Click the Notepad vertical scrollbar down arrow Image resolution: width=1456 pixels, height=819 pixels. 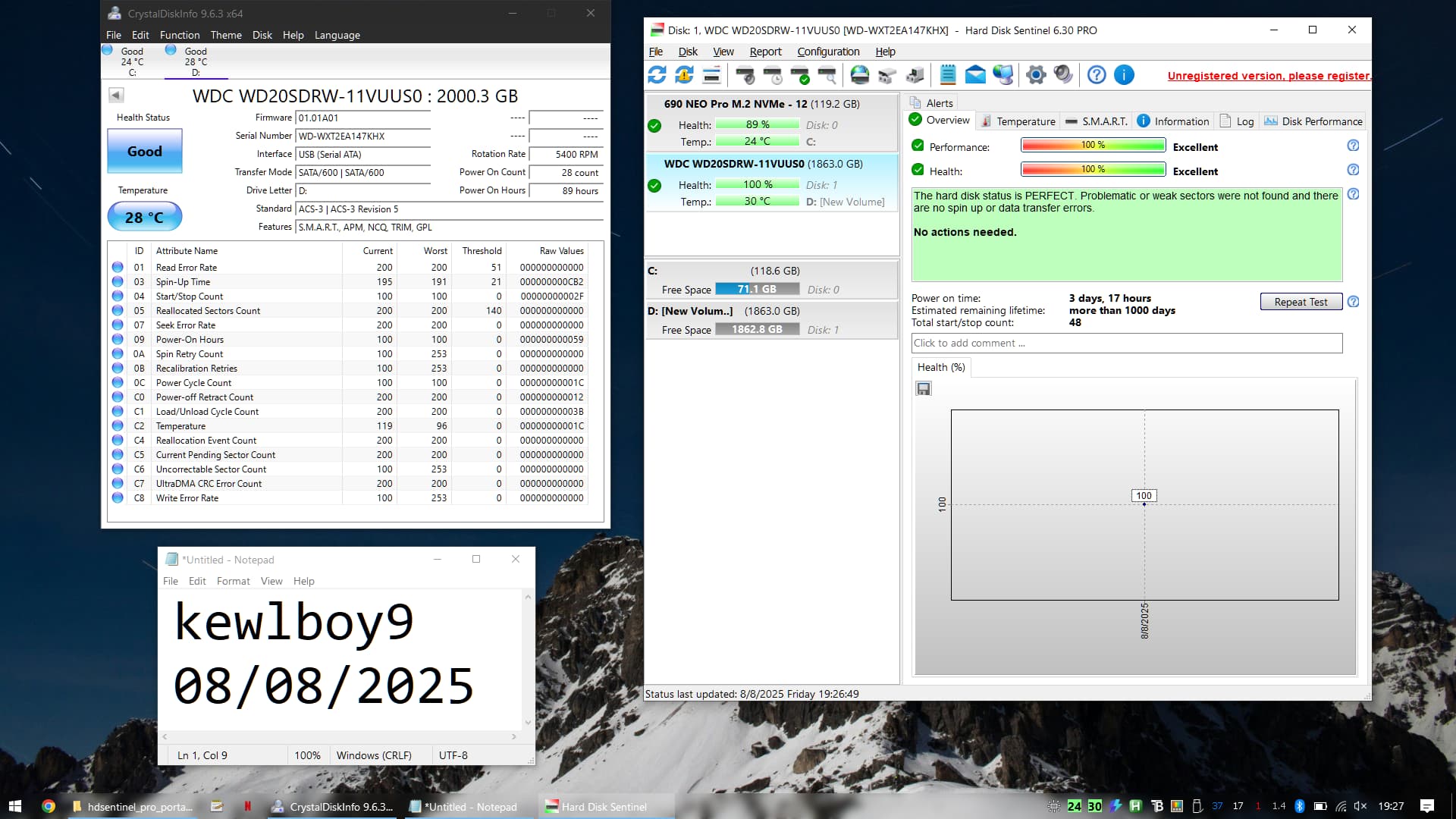click(x=528, y=723)
